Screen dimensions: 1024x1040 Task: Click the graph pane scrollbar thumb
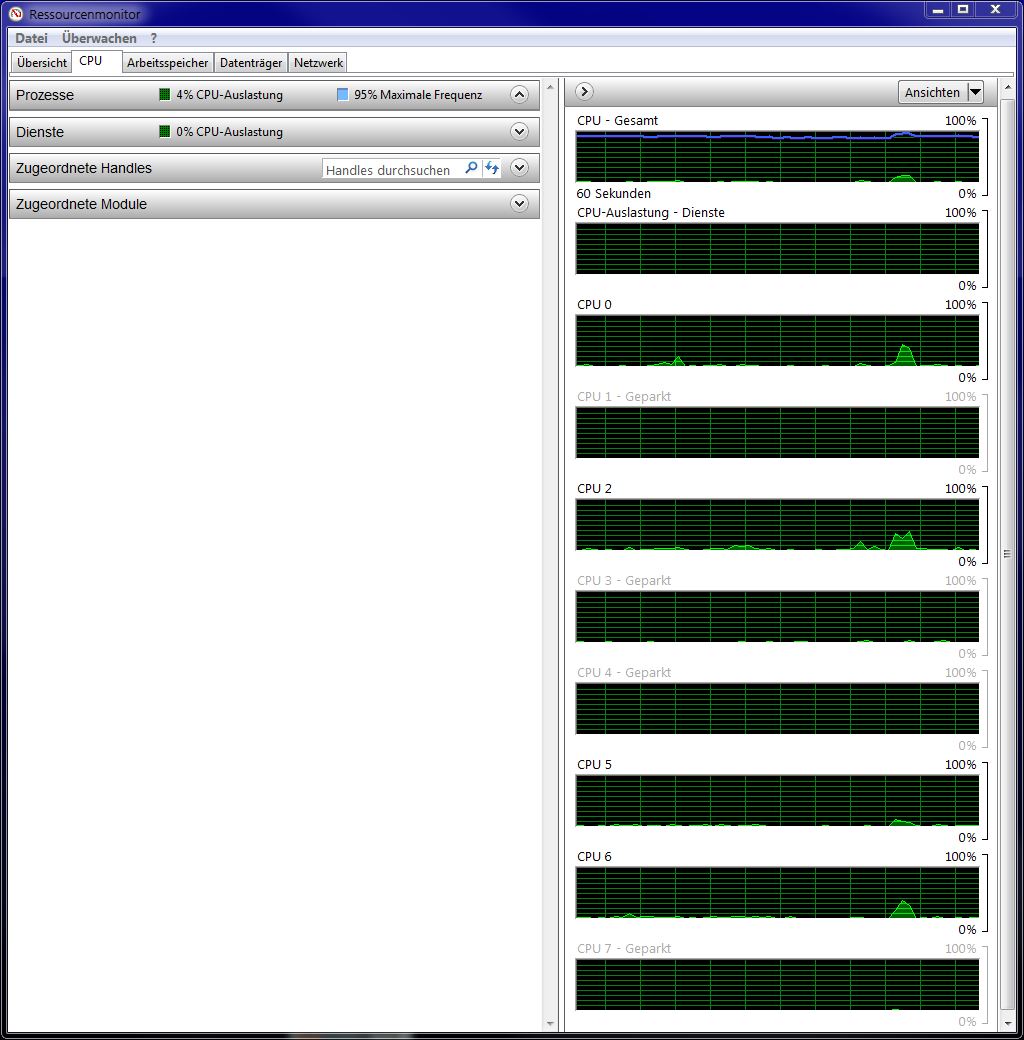1007,554
